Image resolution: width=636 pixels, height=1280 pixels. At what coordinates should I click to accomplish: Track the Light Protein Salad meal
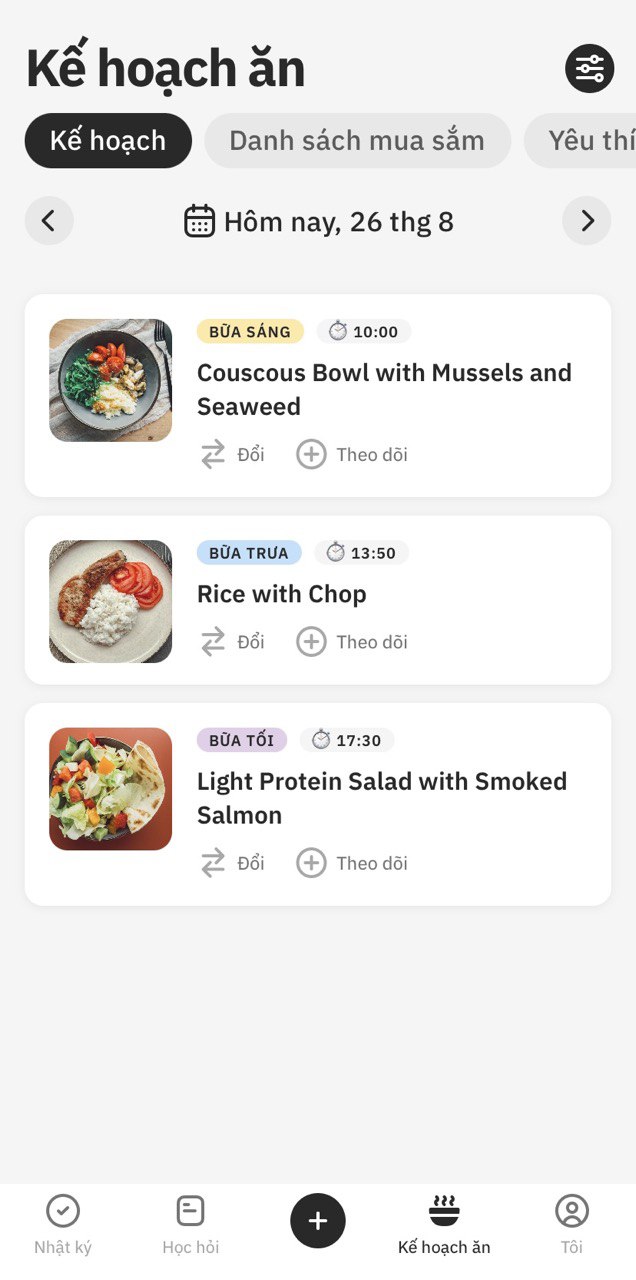pos(352,863)
